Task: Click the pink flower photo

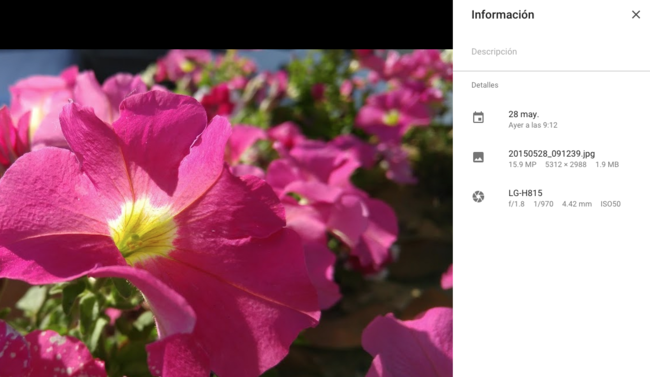Action: point(226,213)
